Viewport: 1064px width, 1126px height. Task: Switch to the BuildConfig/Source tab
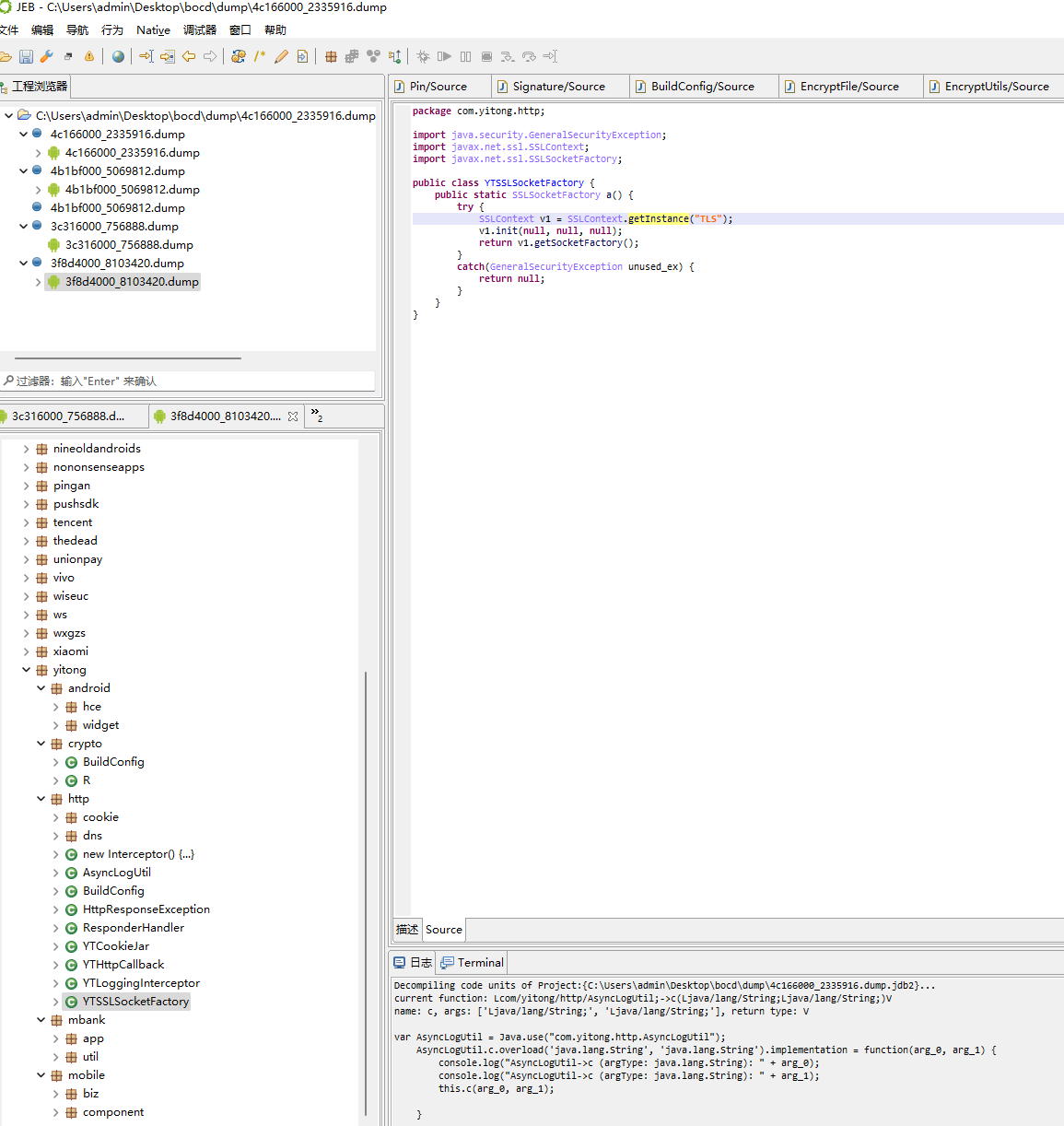tap(703, 87)
